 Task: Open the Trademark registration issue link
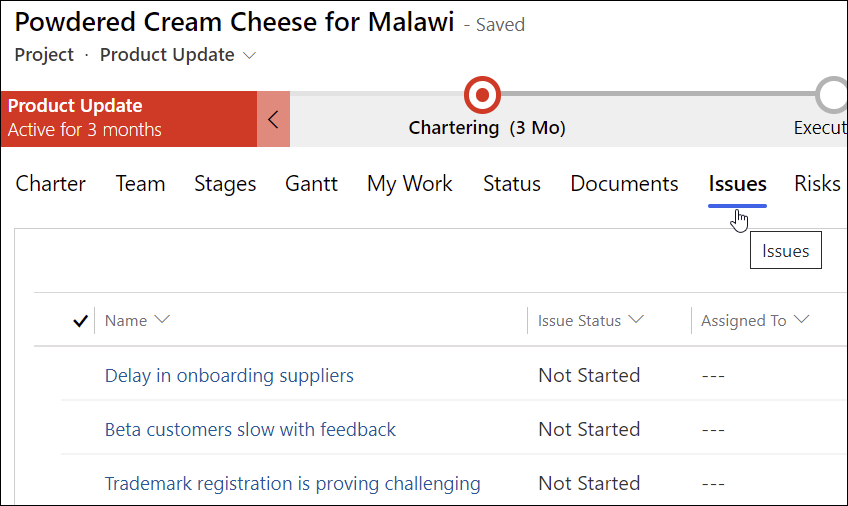point(292,484)
